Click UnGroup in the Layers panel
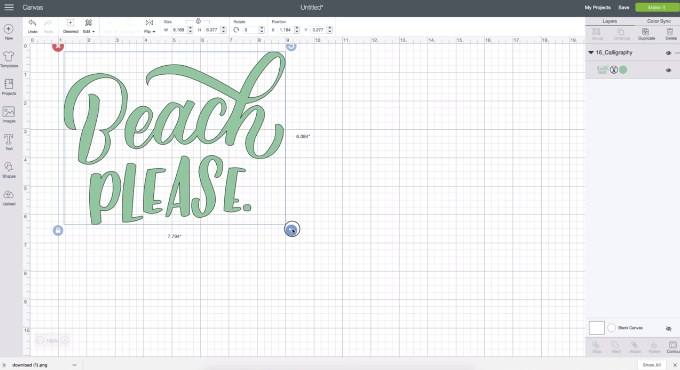Screen dimensions: 680x370 click(x=621, y=34)
